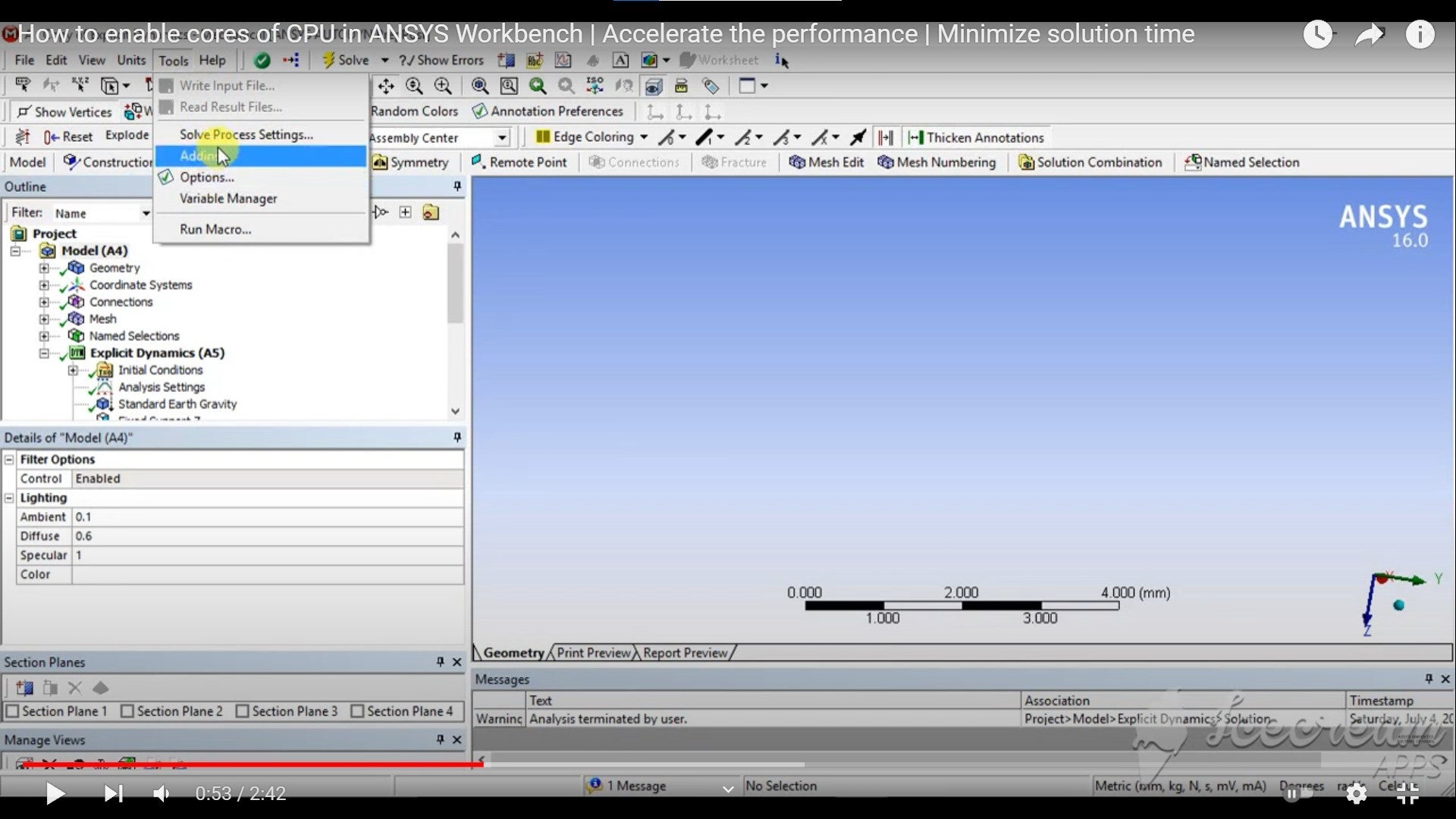Click the Reset explode button
The height and width of the screenshot is (819, 1456).
[68, 136]
